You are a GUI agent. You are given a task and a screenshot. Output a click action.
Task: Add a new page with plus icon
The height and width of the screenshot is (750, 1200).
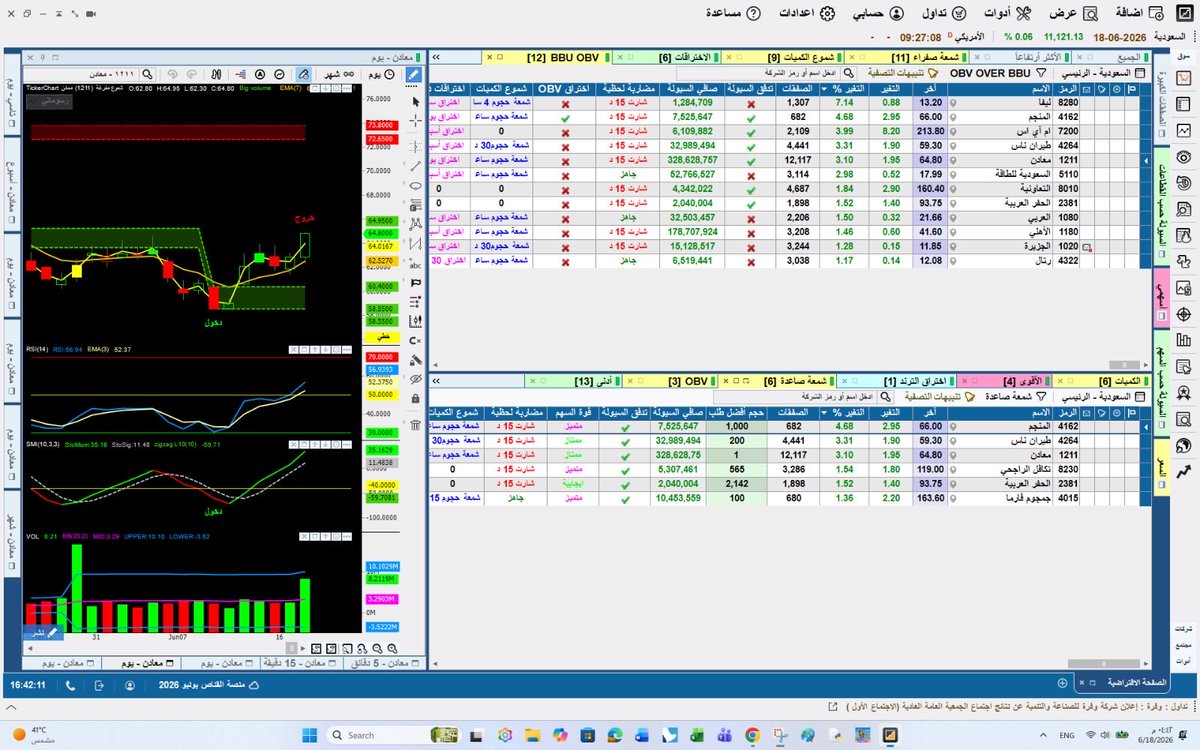[x=1064, y=682]
